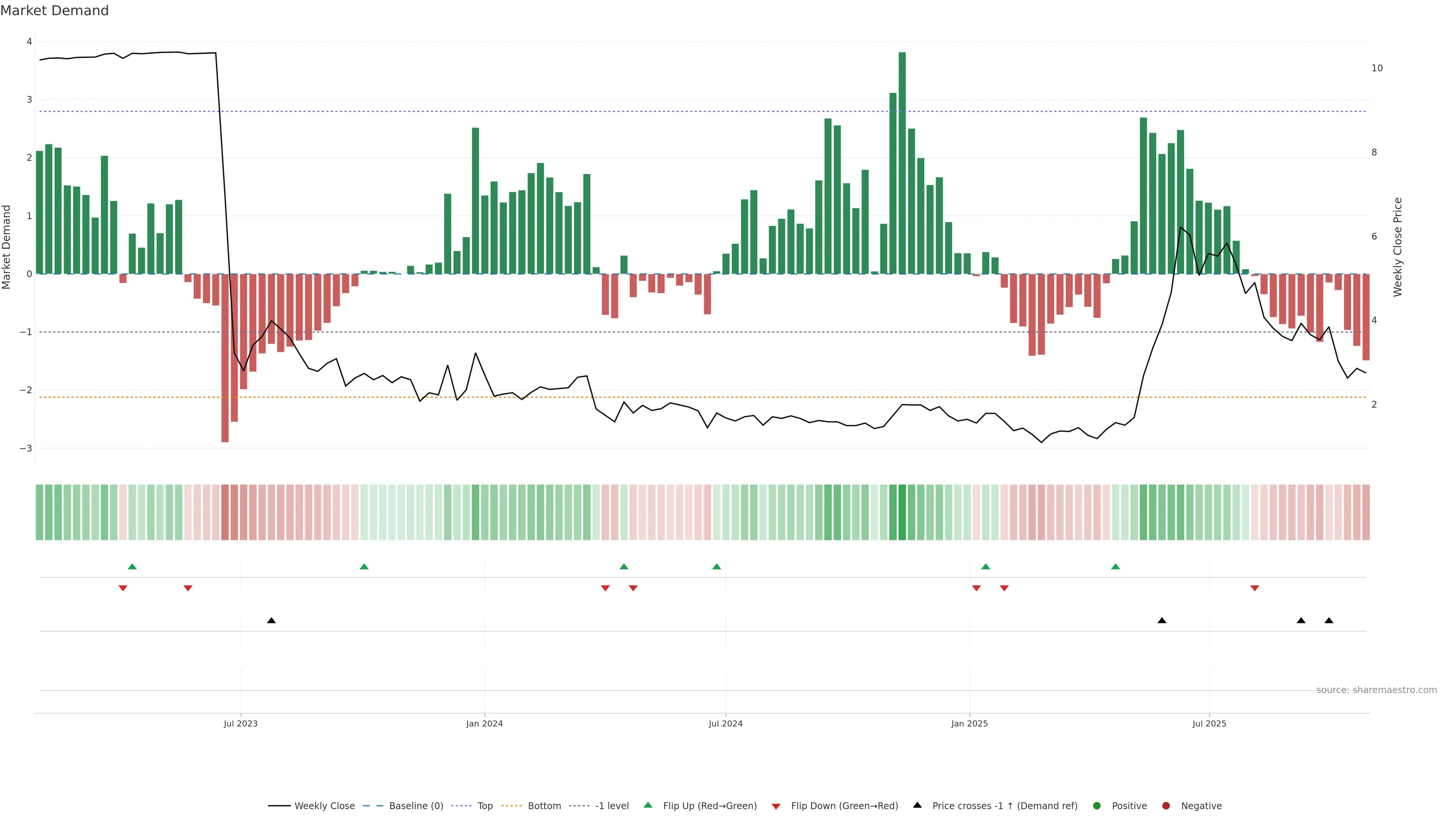Click the tallest green demand bar
This screenshot has height=819, width=1456.
coord(902,163)
